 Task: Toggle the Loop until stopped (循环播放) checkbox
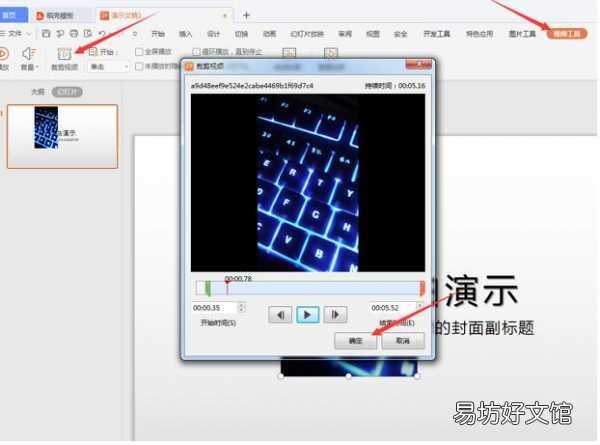(196, 52)
